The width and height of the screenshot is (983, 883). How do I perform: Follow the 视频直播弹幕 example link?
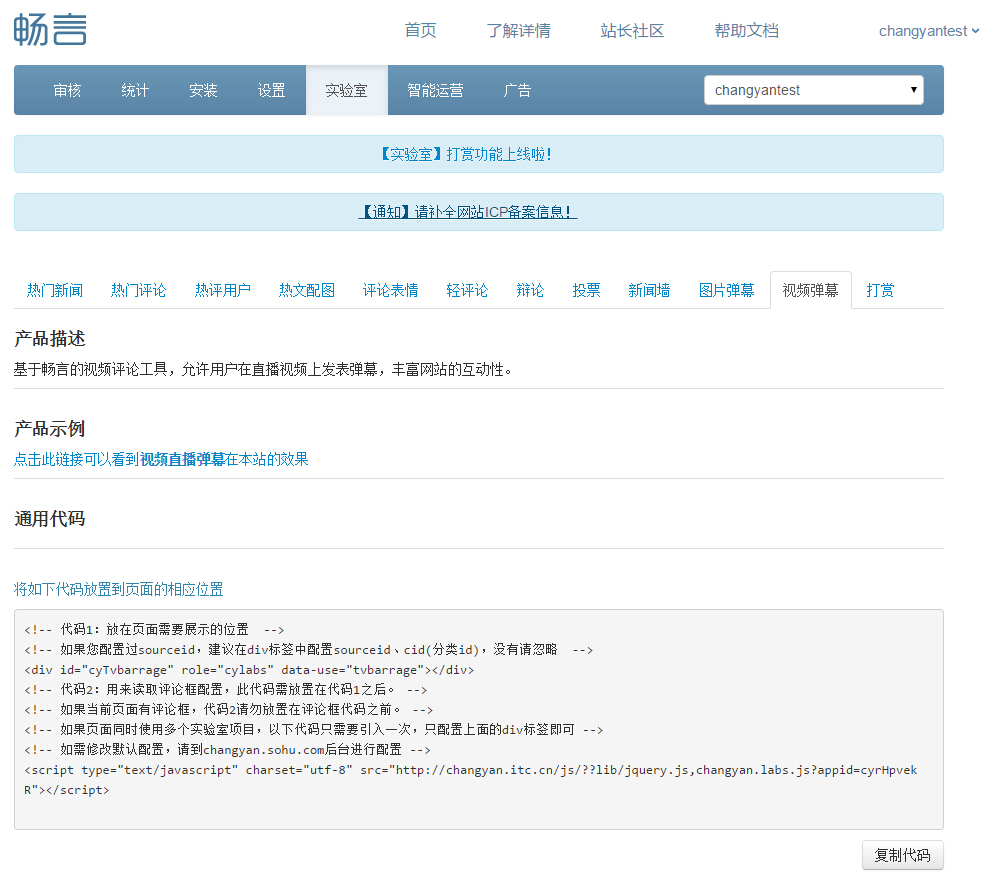coord(182,460)
